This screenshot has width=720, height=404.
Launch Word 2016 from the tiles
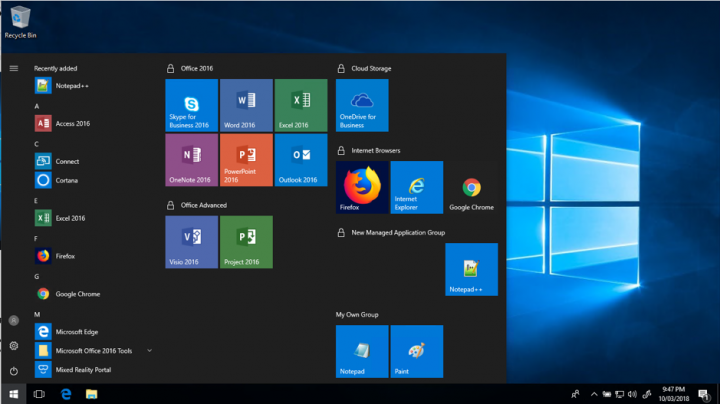pyautogui.click(x=246, y=105)
